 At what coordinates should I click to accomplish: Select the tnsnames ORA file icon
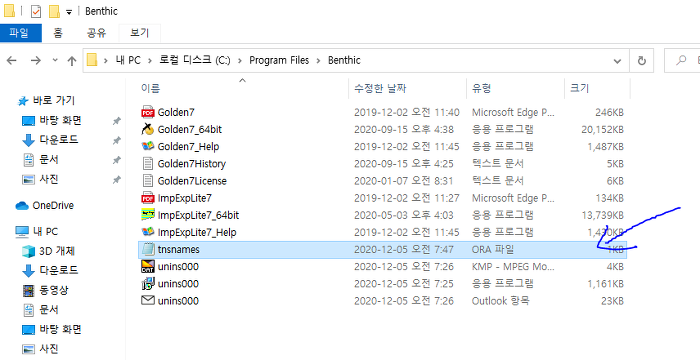click(148, 249)
